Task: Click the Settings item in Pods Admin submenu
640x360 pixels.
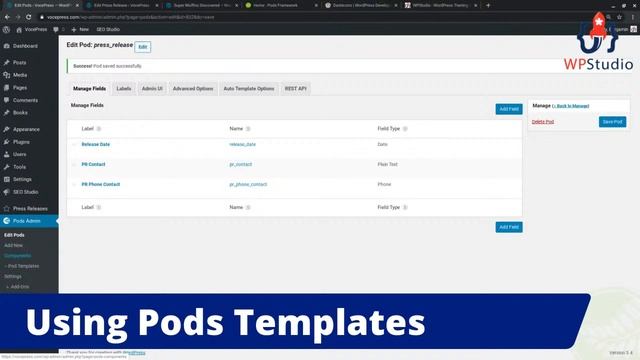Action: coord(13,277)
